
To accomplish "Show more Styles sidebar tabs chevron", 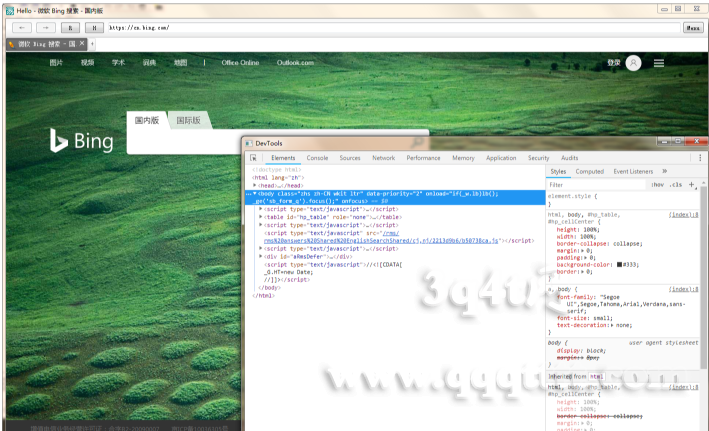I will tap(664, 171).
